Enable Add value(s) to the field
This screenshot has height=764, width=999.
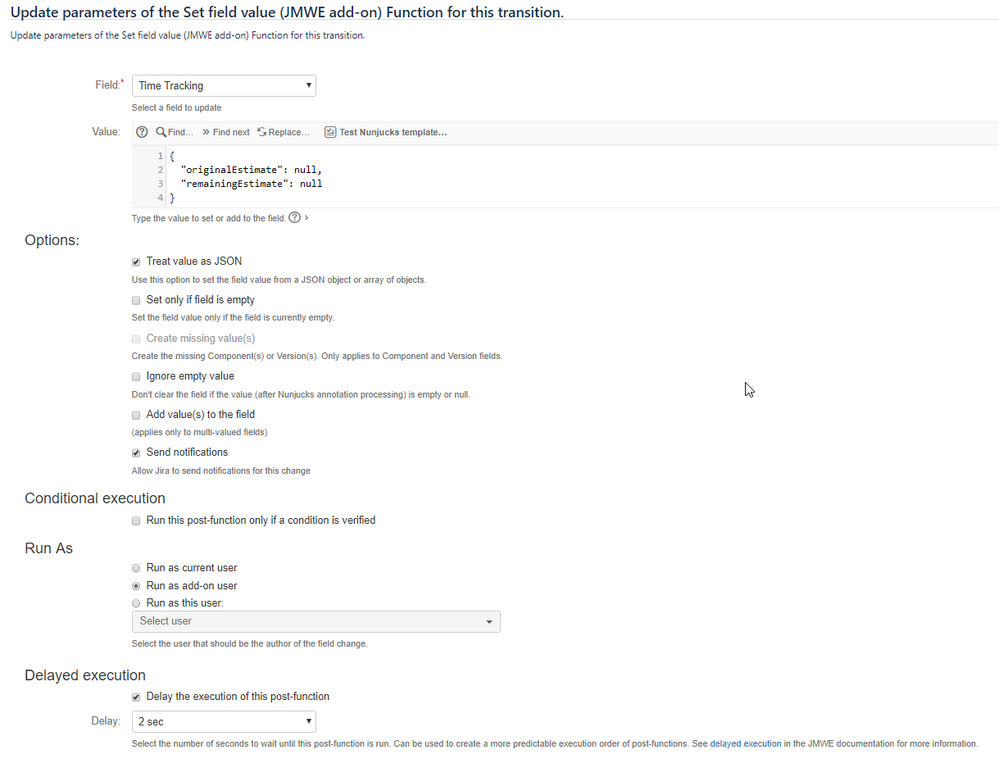tap(136, 415)
